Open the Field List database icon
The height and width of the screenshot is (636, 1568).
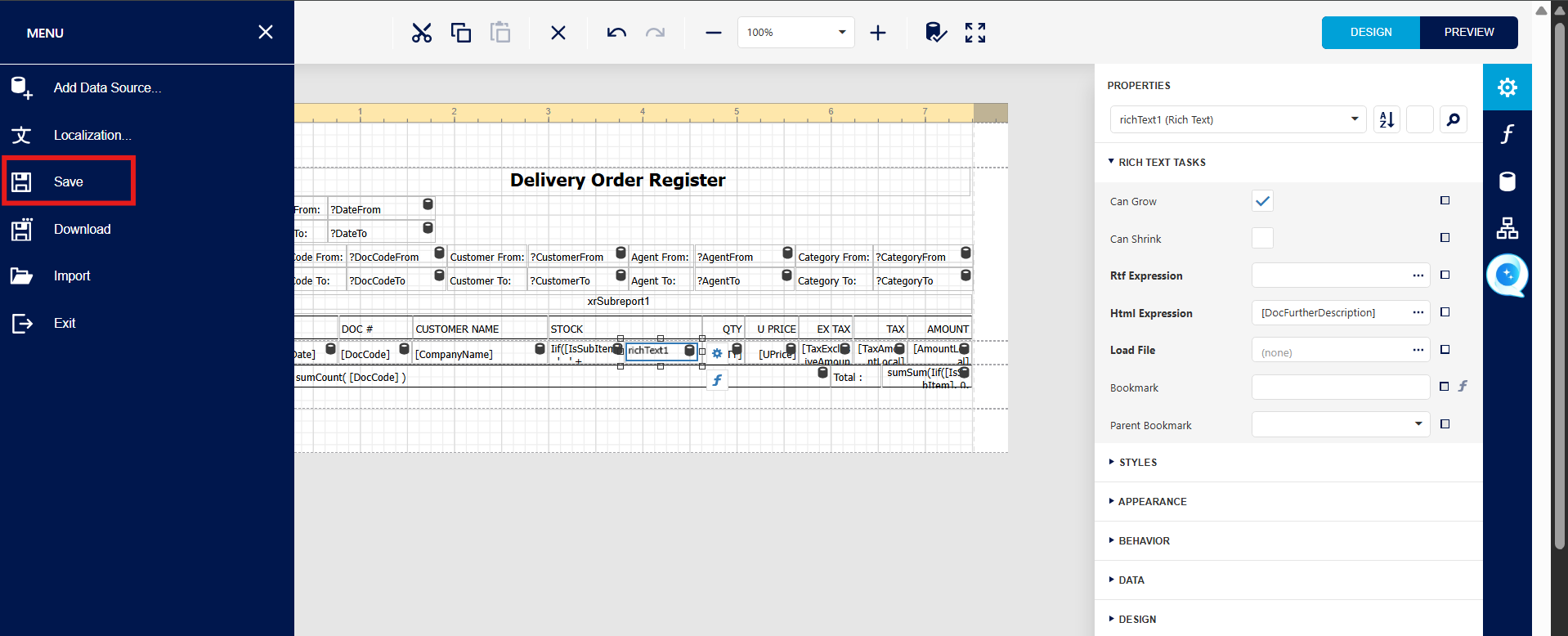coord(1507,181)
